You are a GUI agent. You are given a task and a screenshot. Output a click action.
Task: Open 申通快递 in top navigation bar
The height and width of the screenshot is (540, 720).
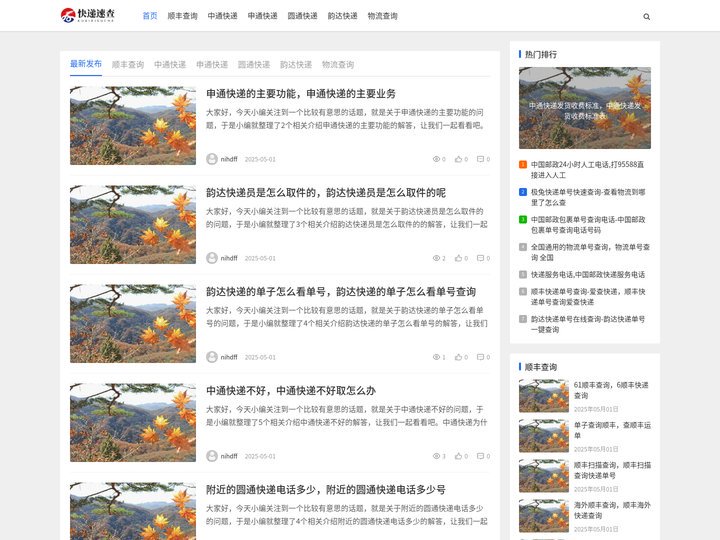[x=262, y=16]
